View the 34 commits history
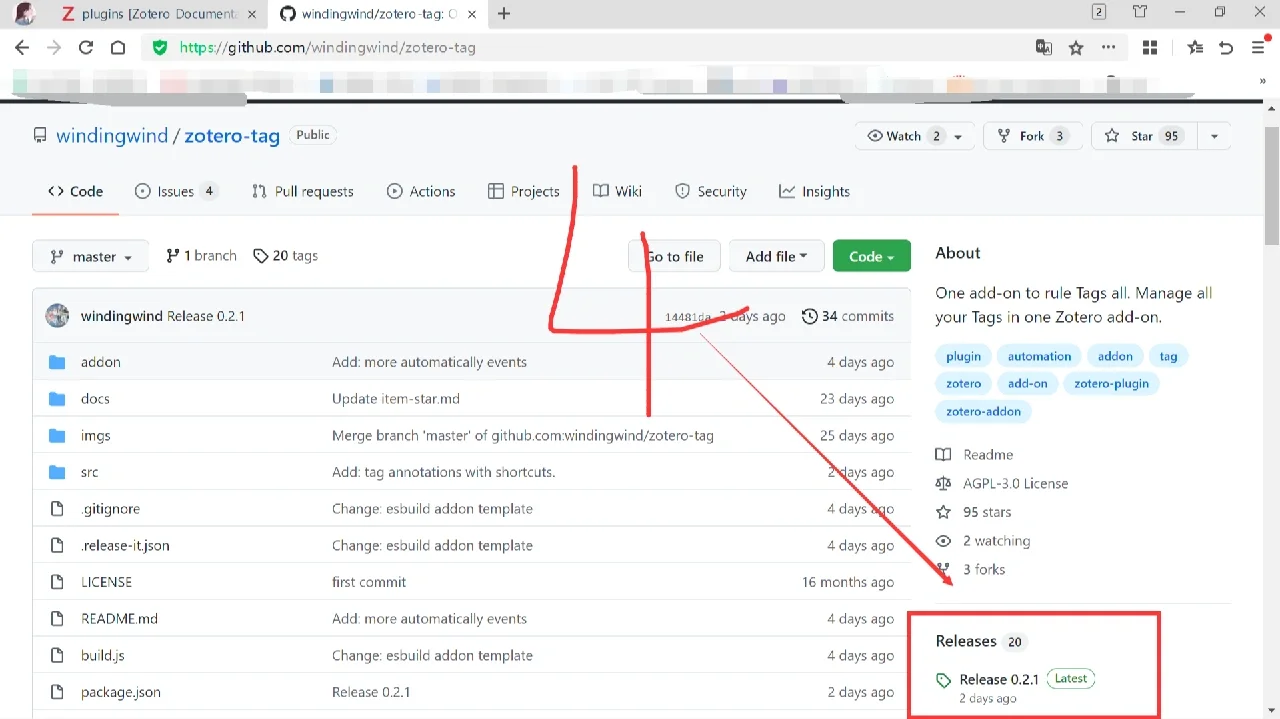This screenshot has width=1280, height=719. pos(848,316)
